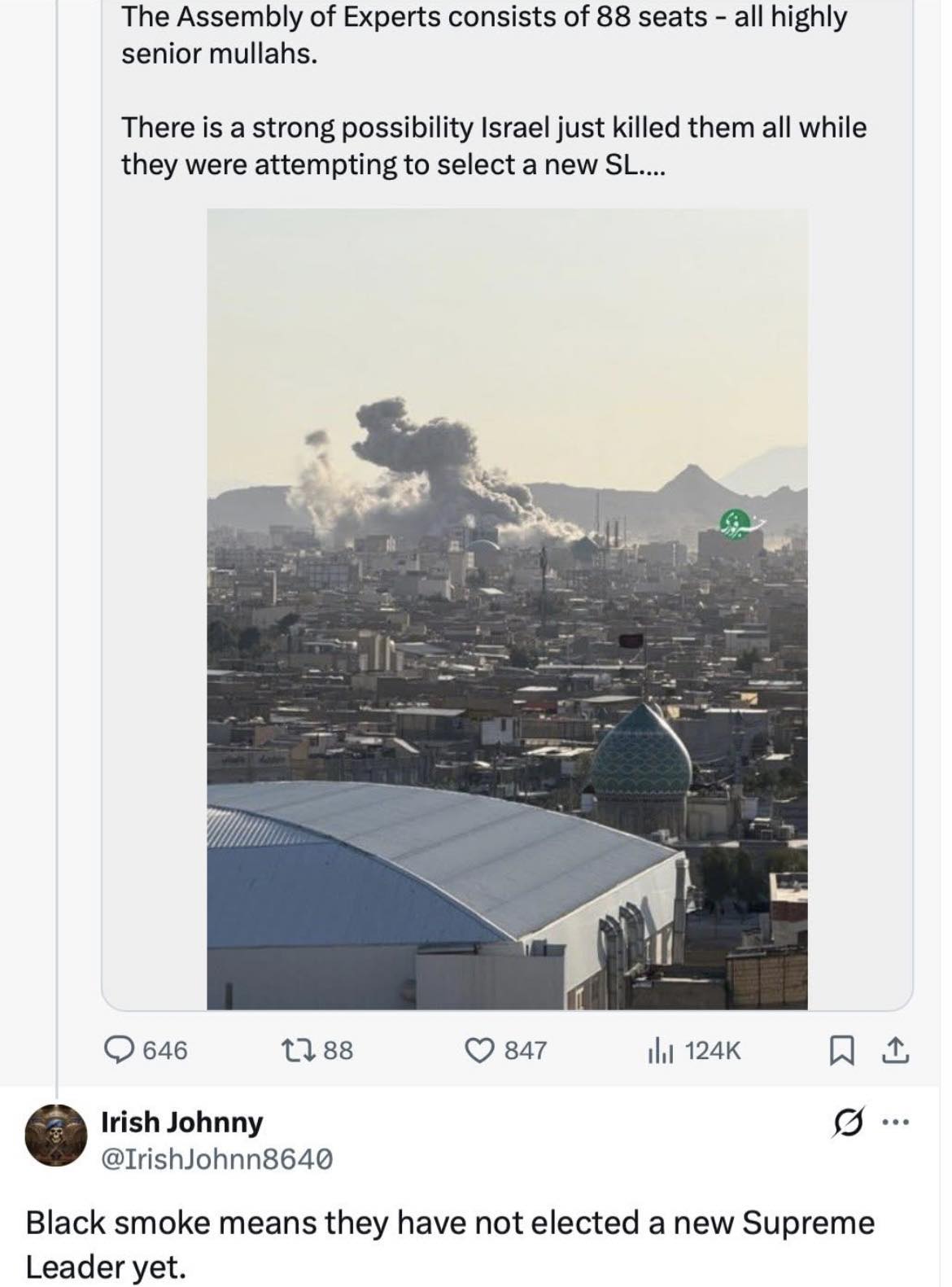This screenshot has height=1287, width=952.
Task: Click the 646 replies count
Action: (x=165, y=1050)
